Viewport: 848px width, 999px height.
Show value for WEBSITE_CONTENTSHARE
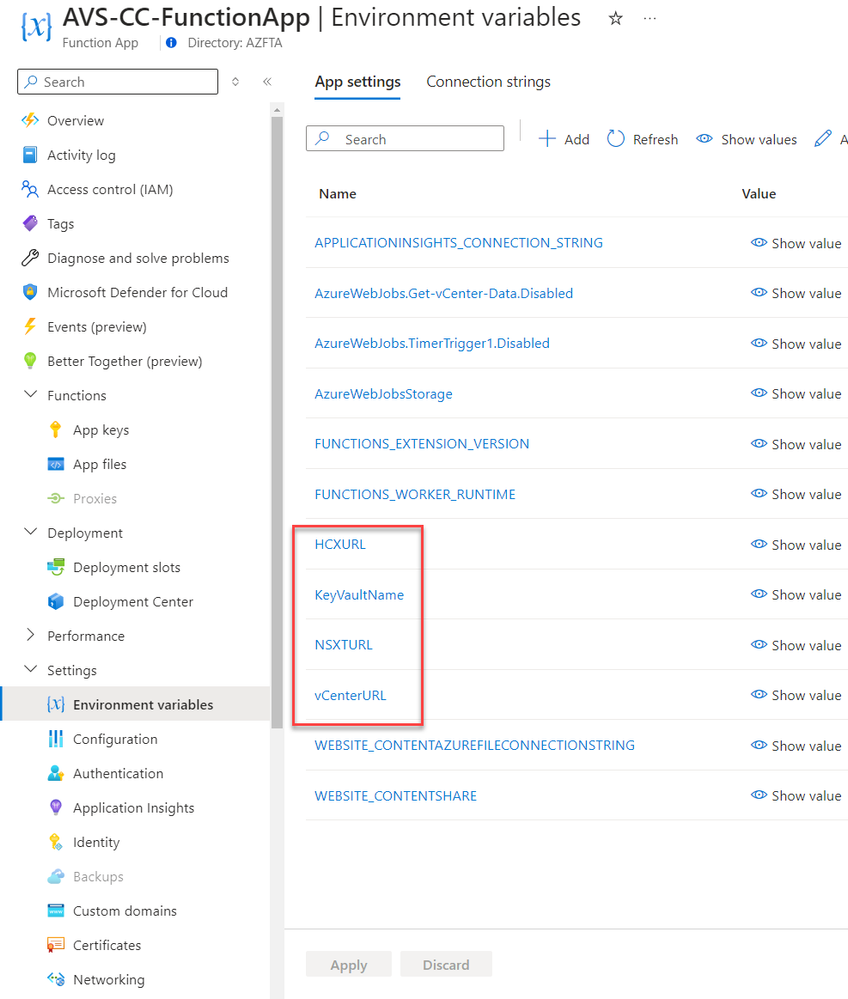796,796
